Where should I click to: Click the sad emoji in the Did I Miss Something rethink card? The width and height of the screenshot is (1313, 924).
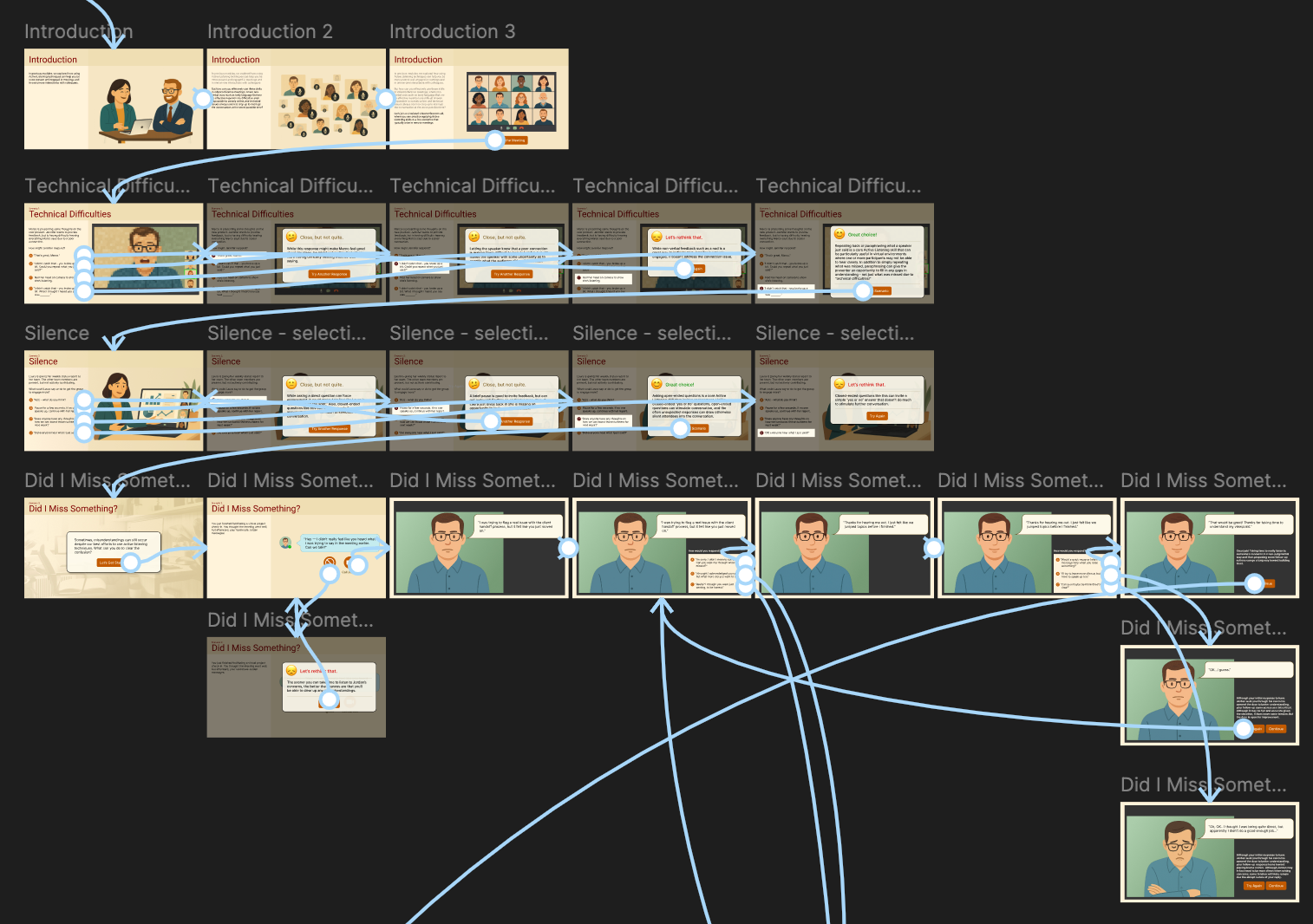[x=291, y=671]
